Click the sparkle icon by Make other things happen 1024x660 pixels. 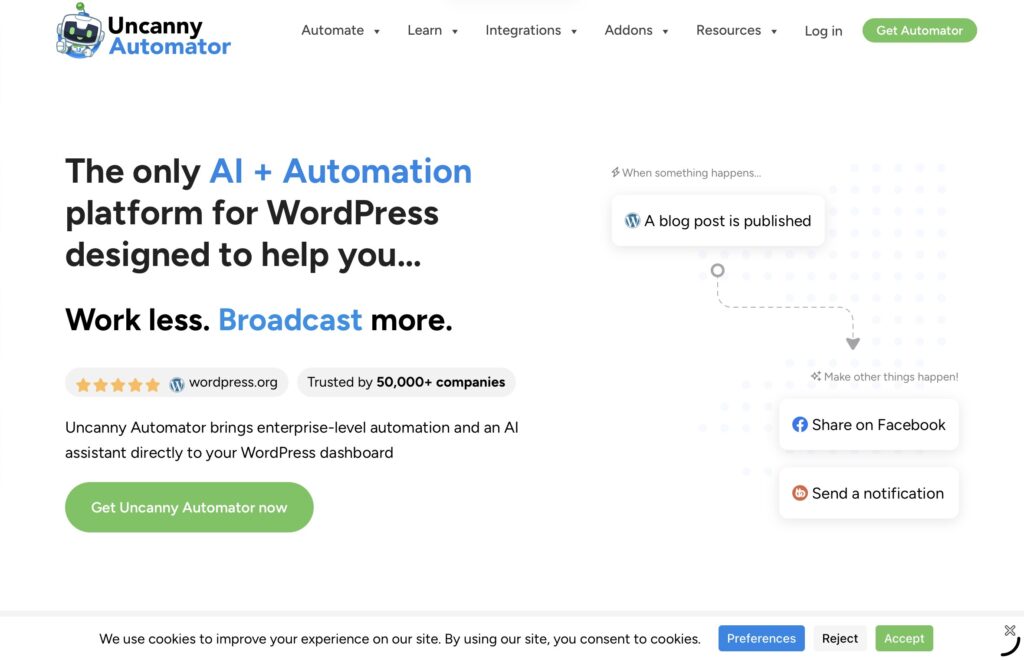(816, 376)
